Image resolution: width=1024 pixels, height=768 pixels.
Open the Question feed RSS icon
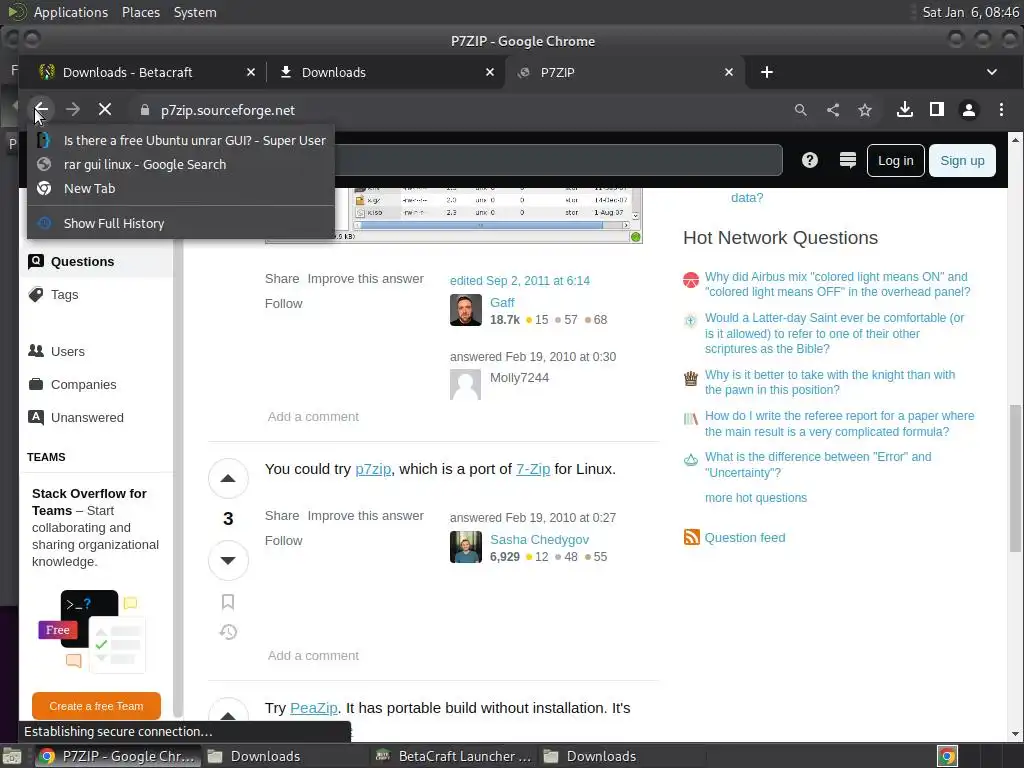coord(692,537)
